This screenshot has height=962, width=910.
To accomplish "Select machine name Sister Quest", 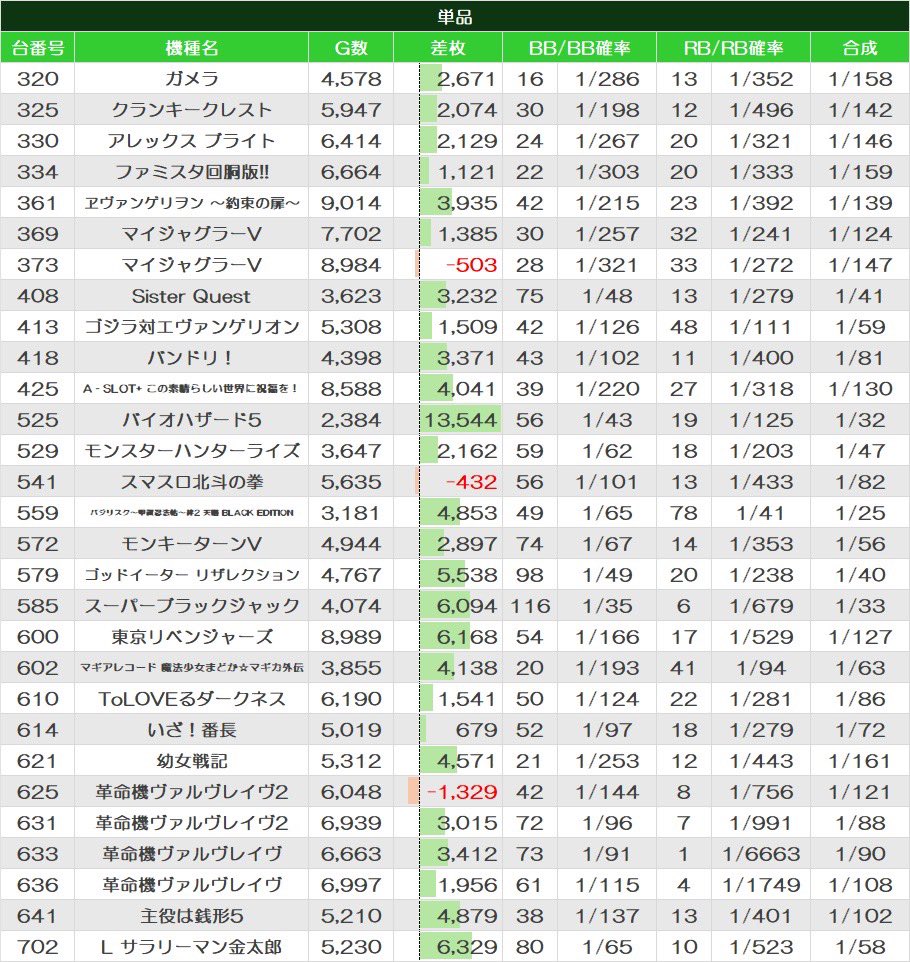I will pos(191,296).
